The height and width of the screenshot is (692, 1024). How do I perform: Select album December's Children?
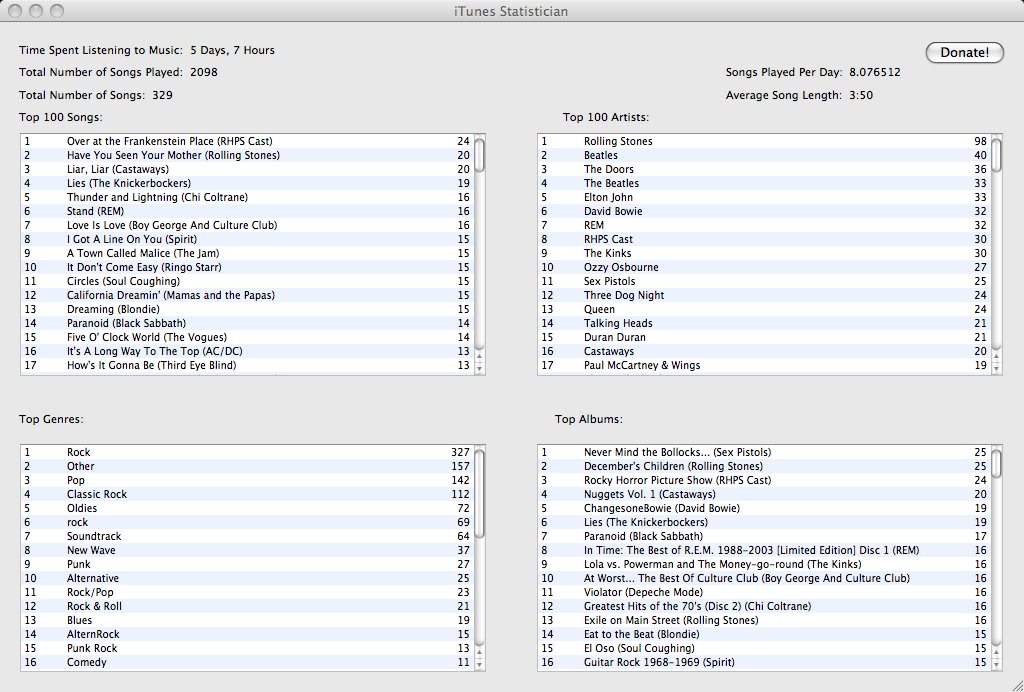click(765, 466)
